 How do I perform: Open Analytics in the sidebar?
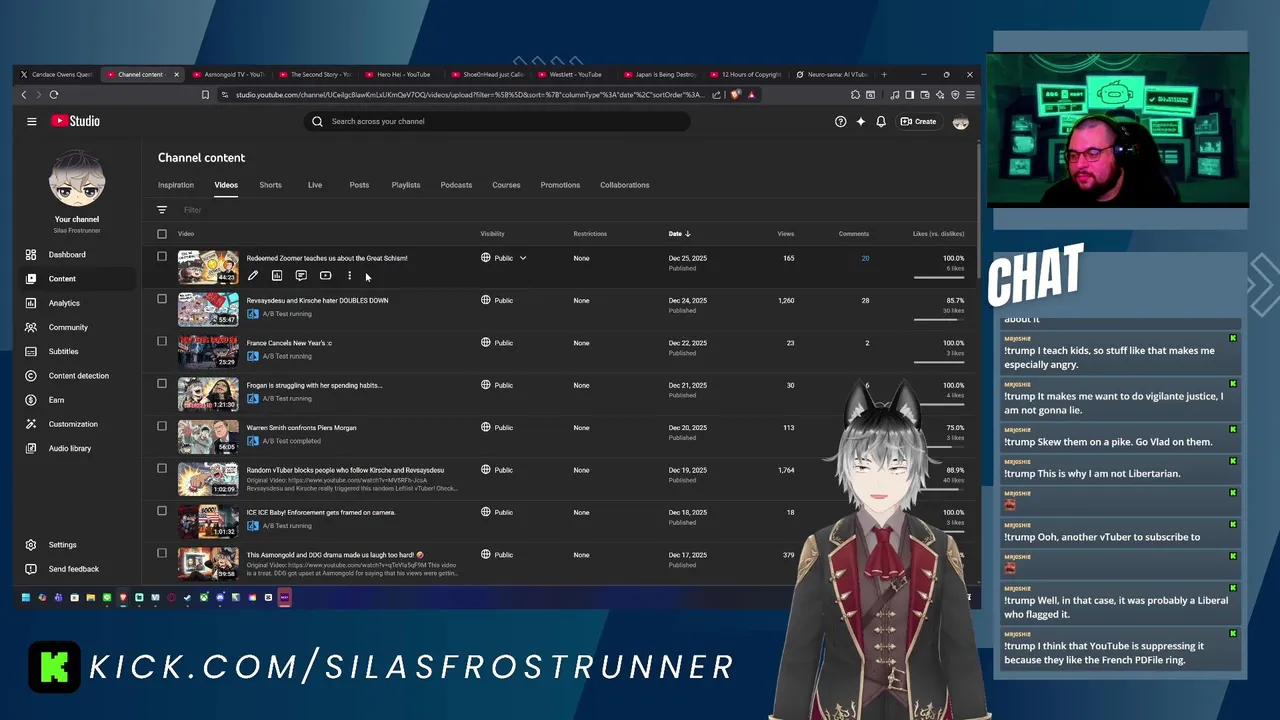point(64,303)
